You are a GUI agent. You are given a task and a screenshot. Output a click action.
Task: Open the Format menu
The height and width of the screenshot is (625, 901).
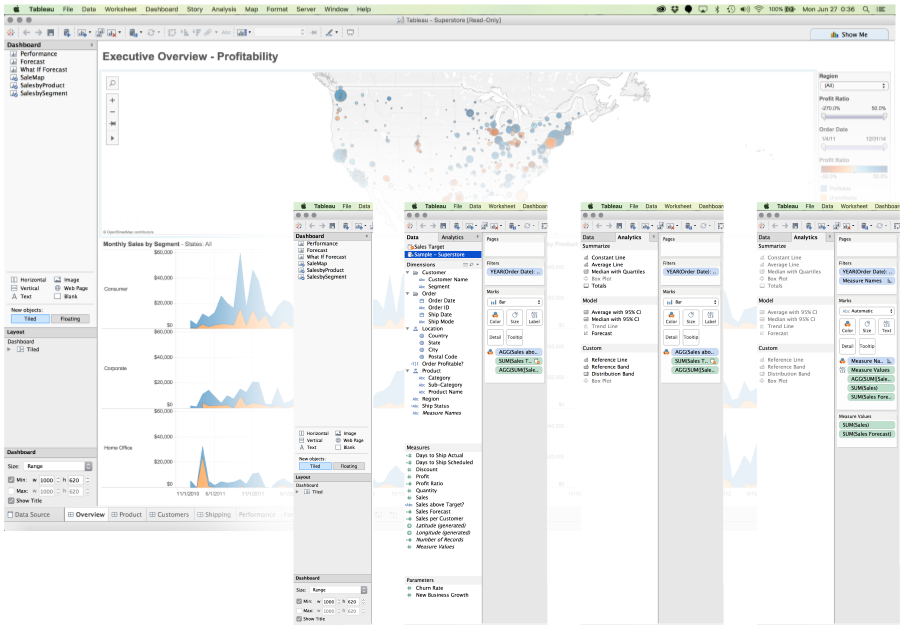pyautogui.click(x=276, y=9)
